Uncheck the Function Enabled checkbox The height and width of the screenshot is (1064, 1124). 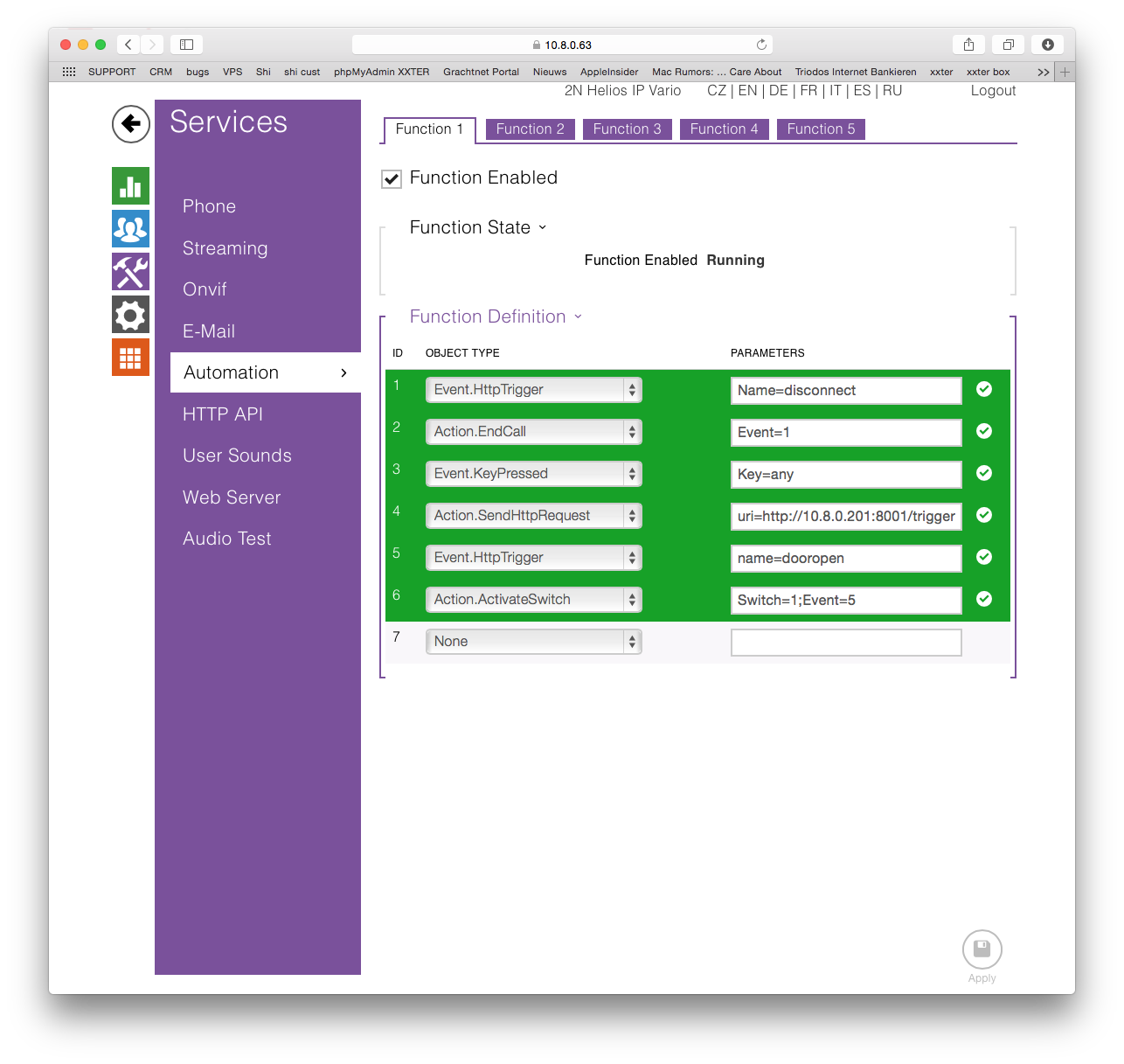click(392, 179)
